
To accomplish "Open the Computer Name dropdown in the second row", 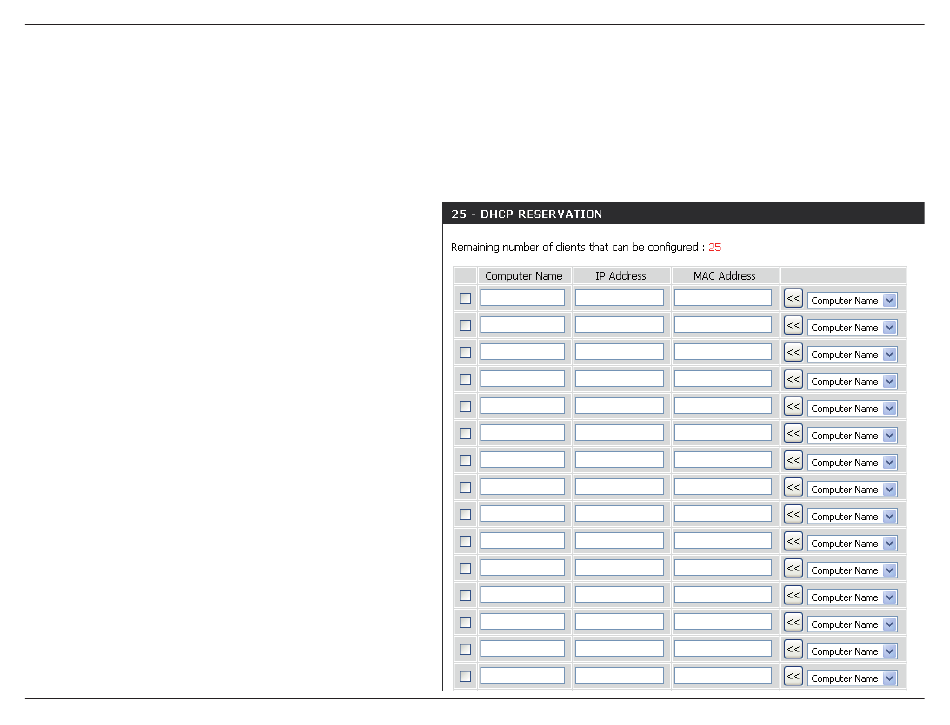I will 852,328.
